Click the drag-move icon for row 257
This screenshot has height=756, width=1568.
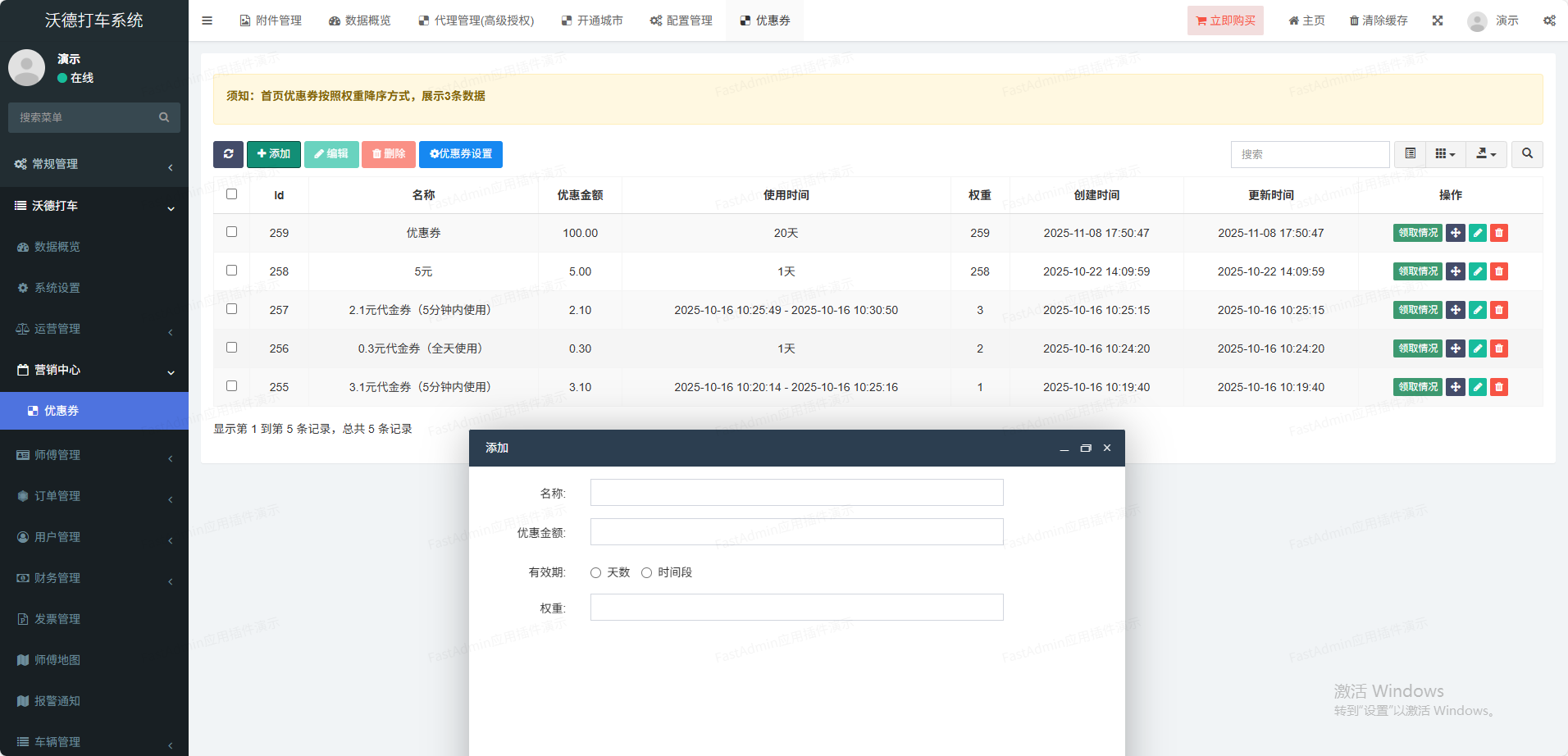(x=1455, y=310)
